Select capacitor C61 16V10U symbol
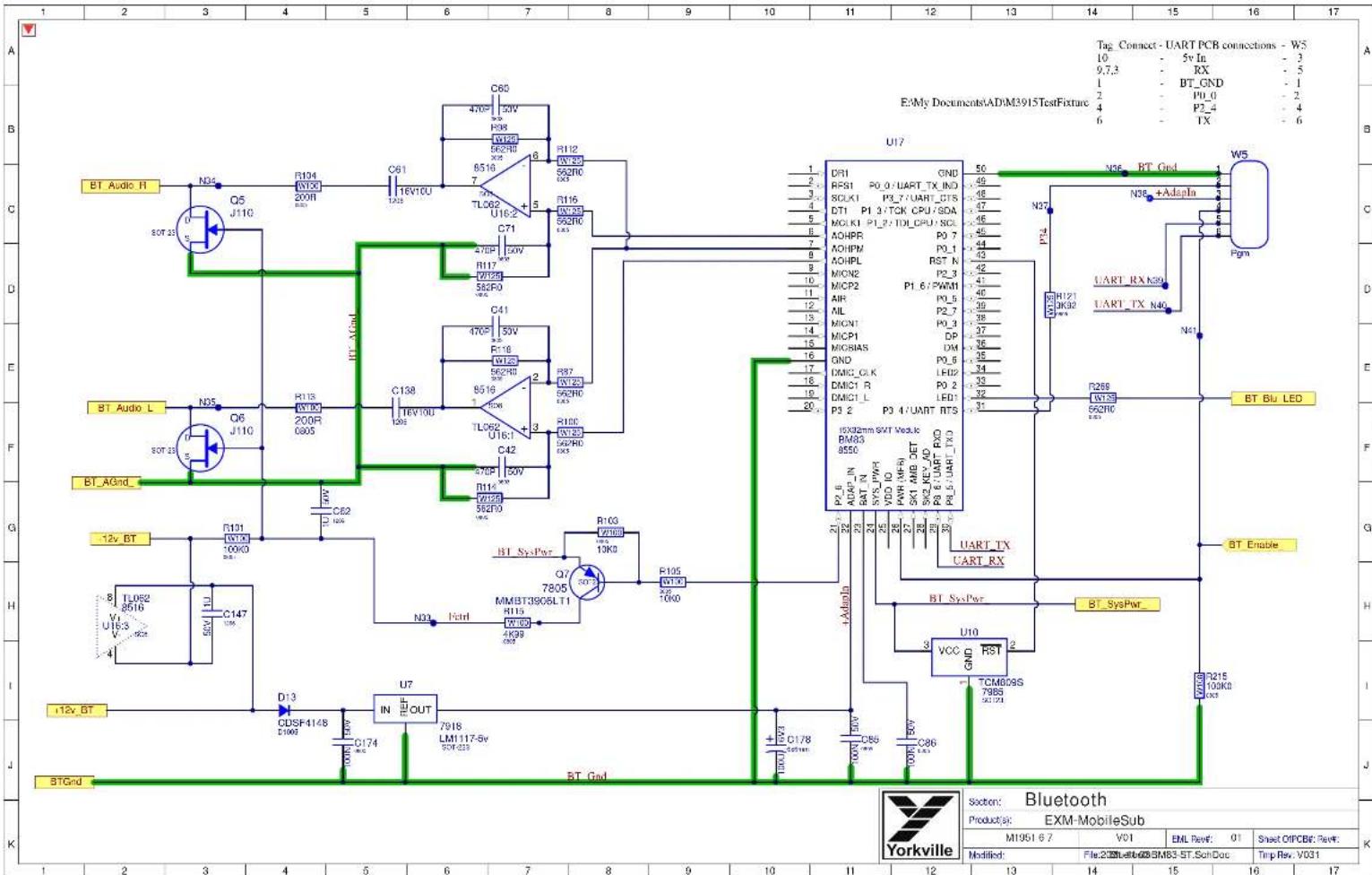 (392, 186)
